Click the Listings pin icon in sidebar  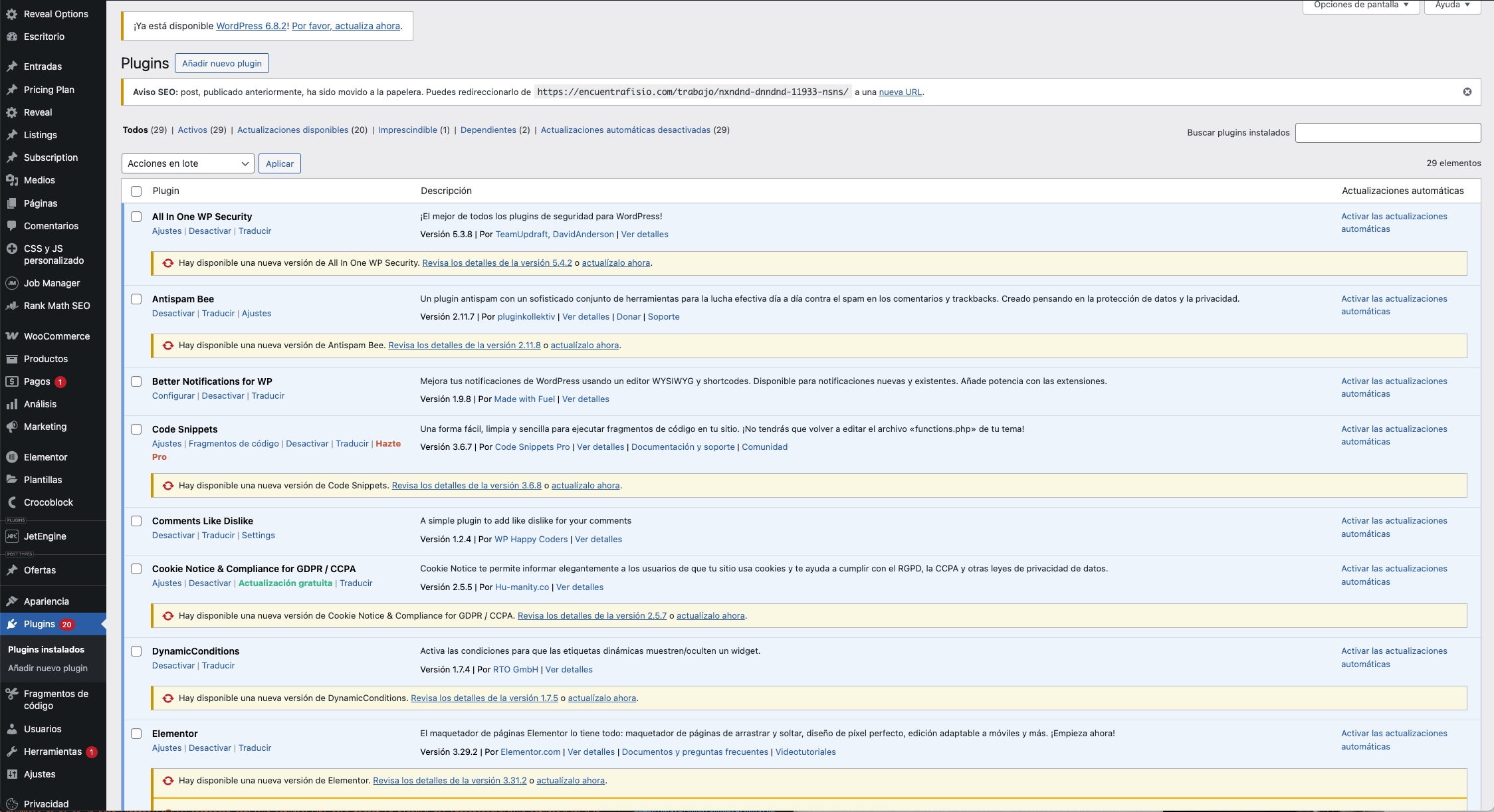click(x=11, y=135)
